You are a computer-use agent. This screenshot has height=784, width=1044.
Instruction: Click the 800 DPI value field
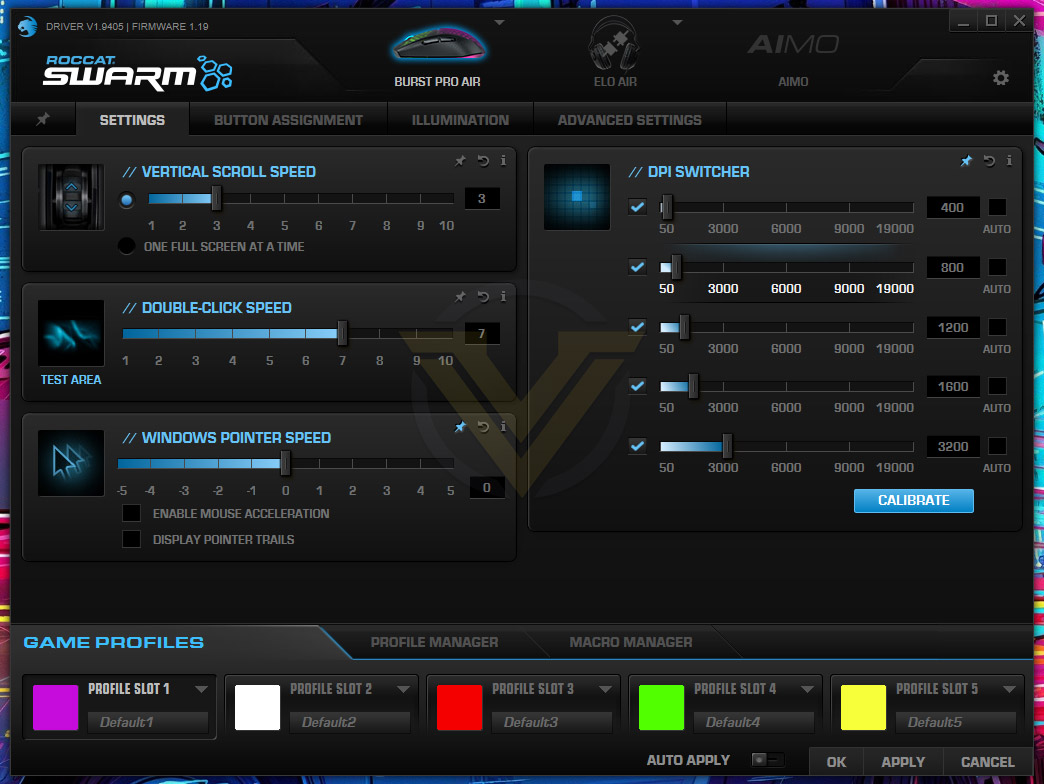click(953, 267)
